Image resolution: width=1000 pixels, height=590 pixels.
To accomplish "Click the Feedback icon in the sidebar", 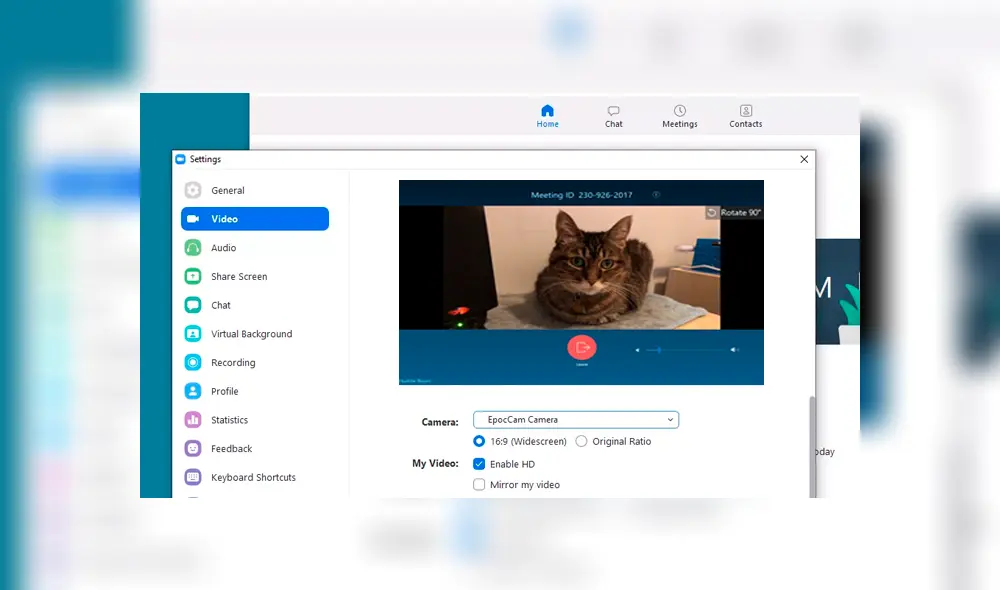I will pos(193,448).
